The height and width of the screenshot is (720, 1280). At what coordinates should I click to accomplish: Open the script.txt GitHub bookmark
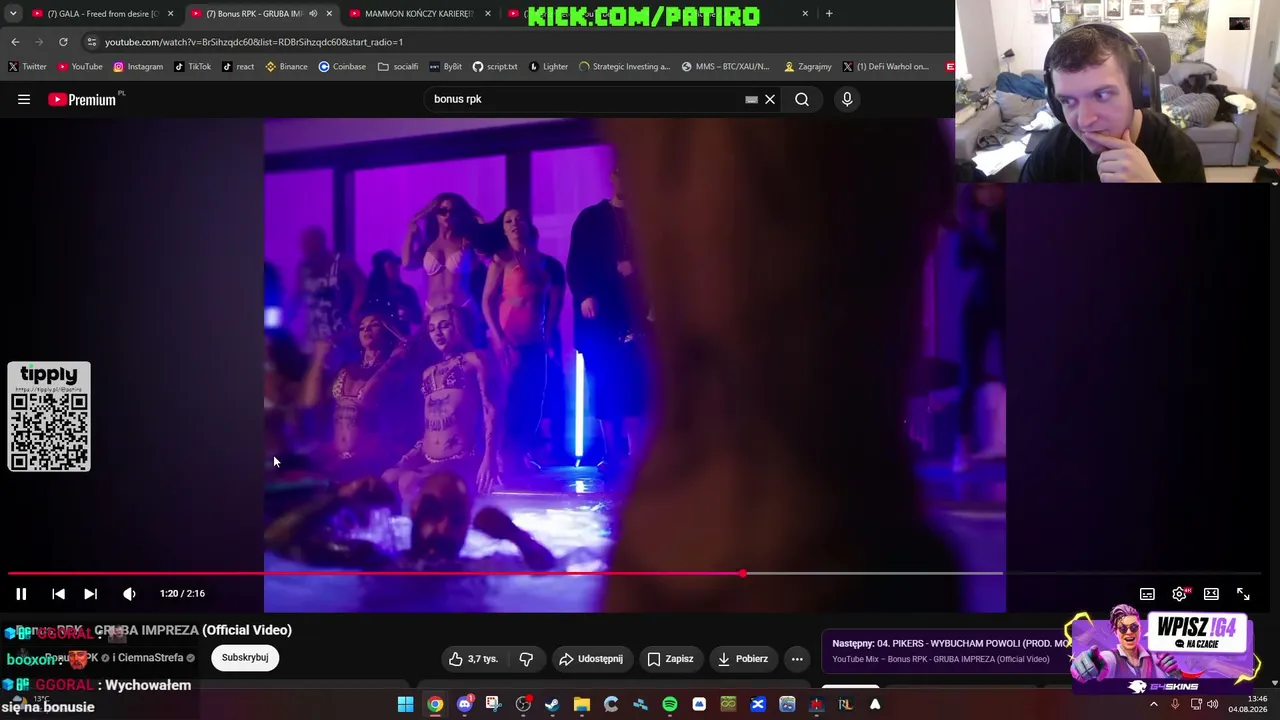pyautogui.click(x=495, y=67)
